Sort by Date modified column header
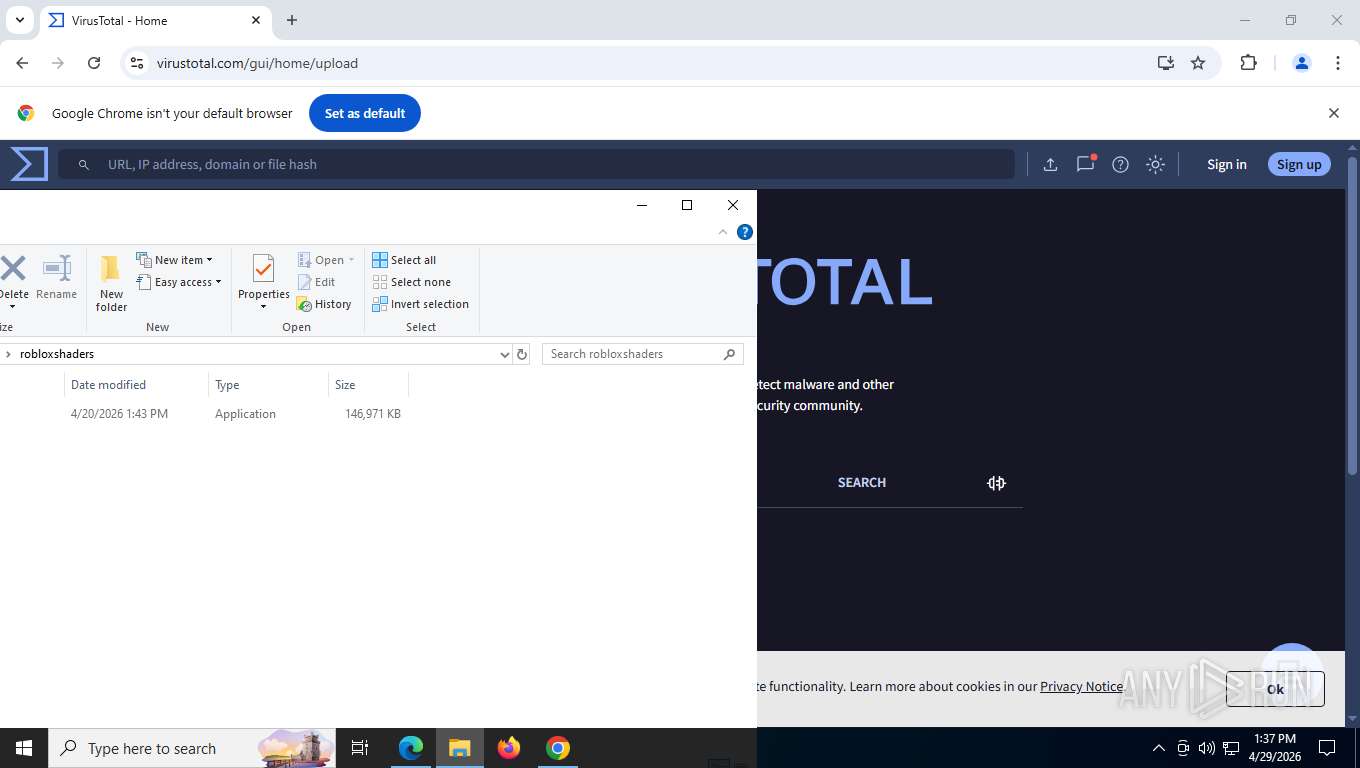The image size is (1360, 768). 137,385
